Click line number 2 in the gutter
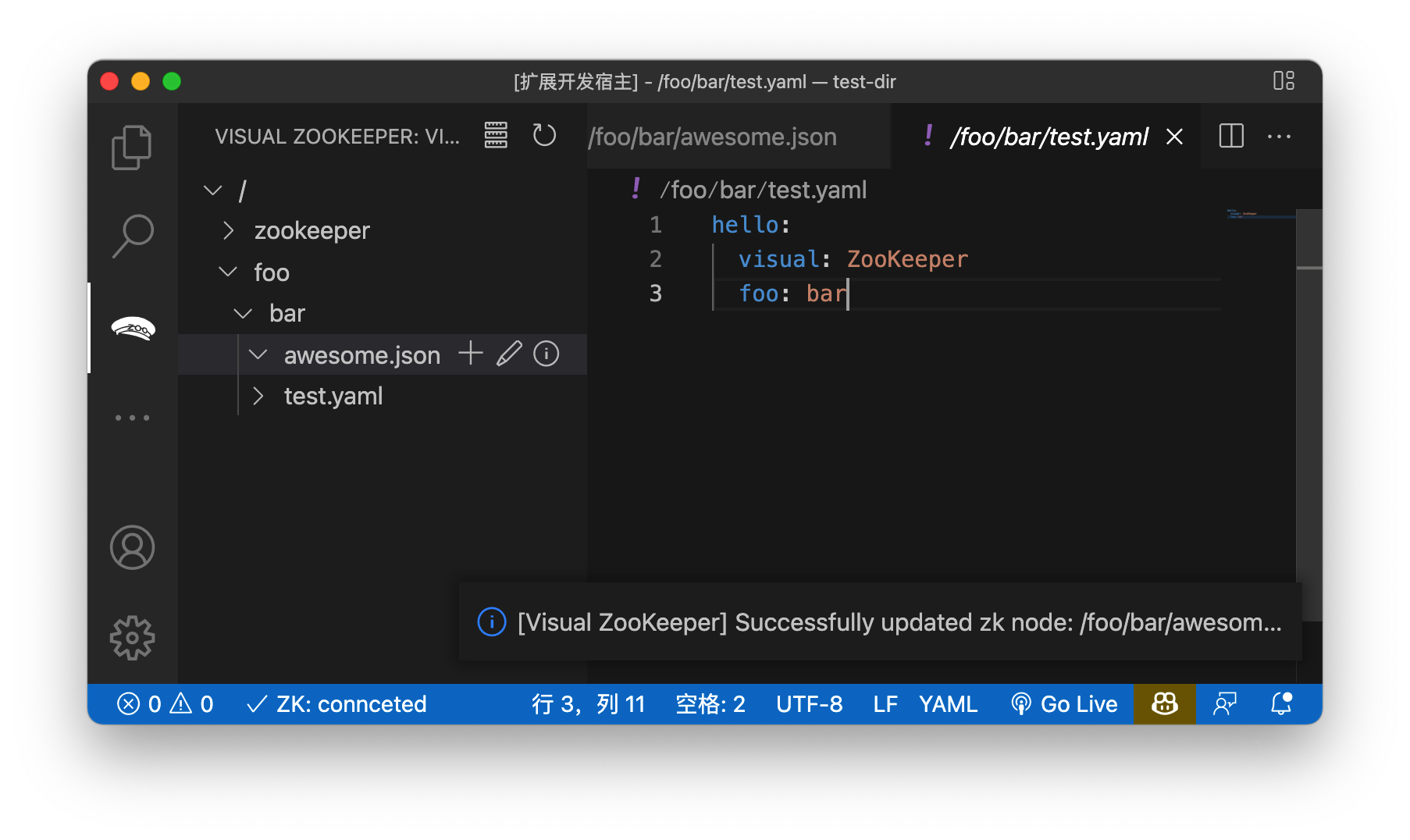The height and width of the screenshot is (840, 1410). pos(656,259)
